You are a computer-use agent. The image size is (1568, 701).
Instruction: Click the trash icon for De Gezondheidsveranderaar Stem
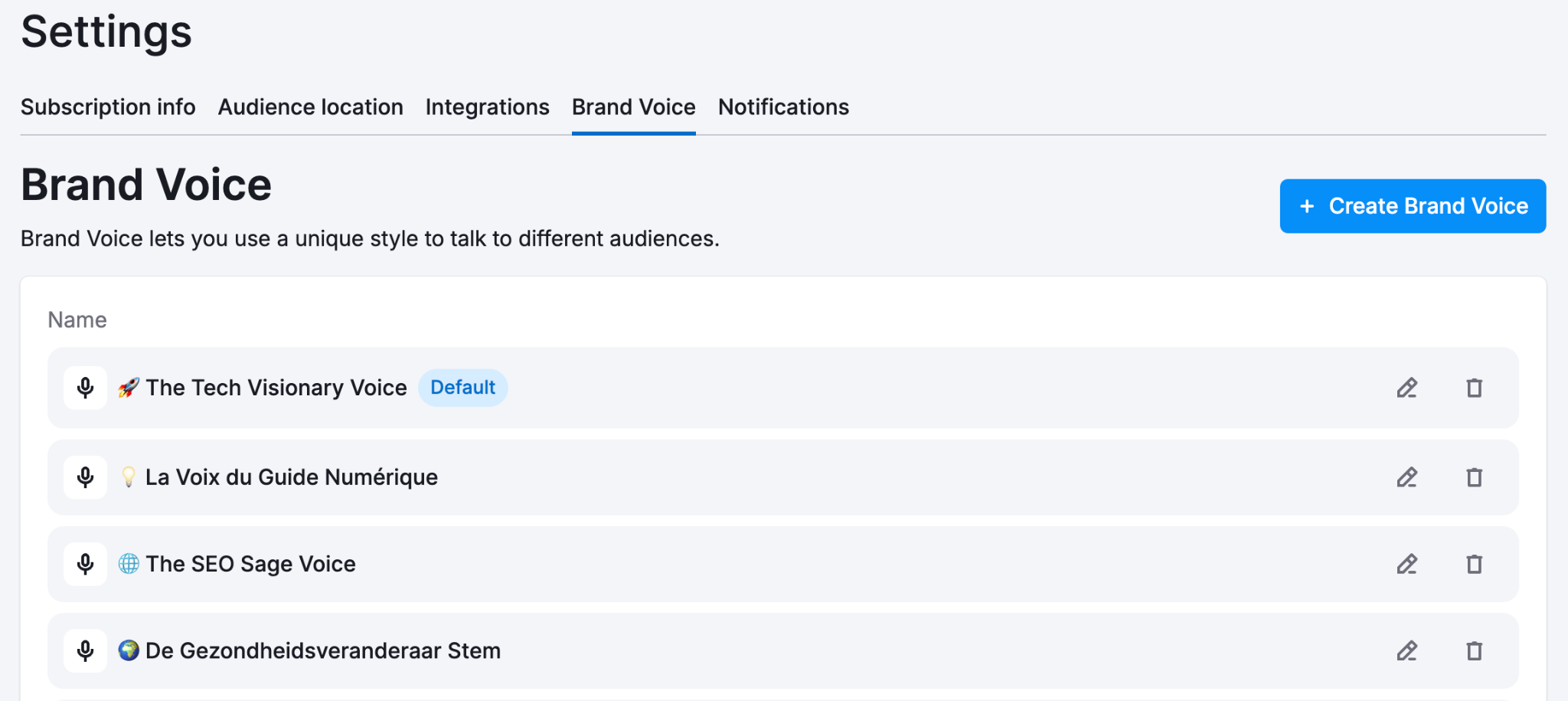(x=1474, y=650)
